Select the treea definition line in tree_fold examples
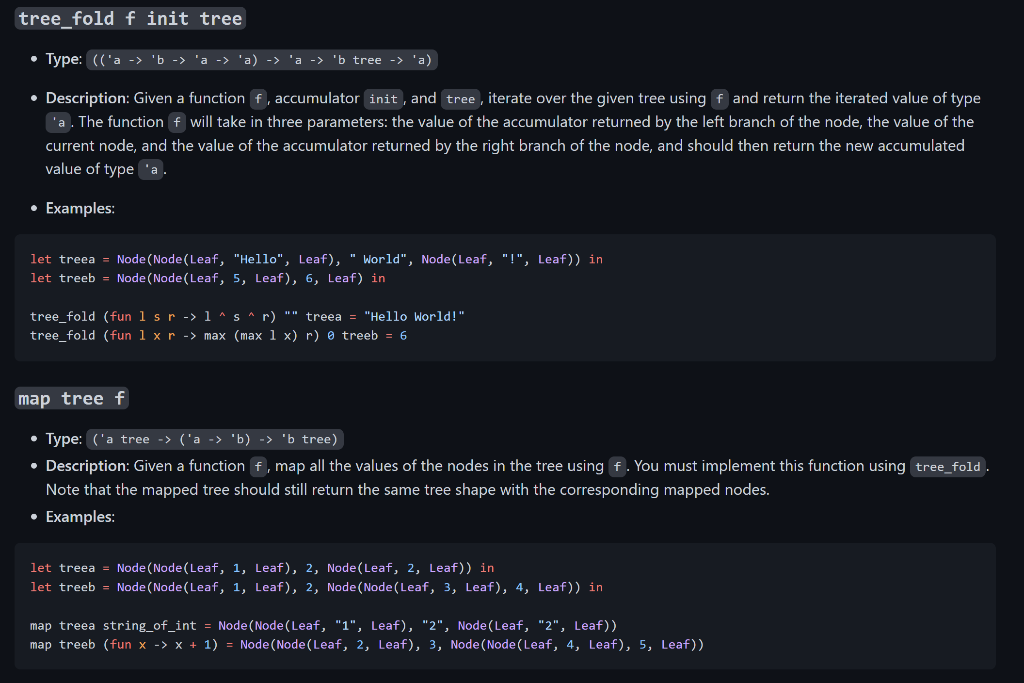Screen dimensions: 1024x683 coord(317,258)
